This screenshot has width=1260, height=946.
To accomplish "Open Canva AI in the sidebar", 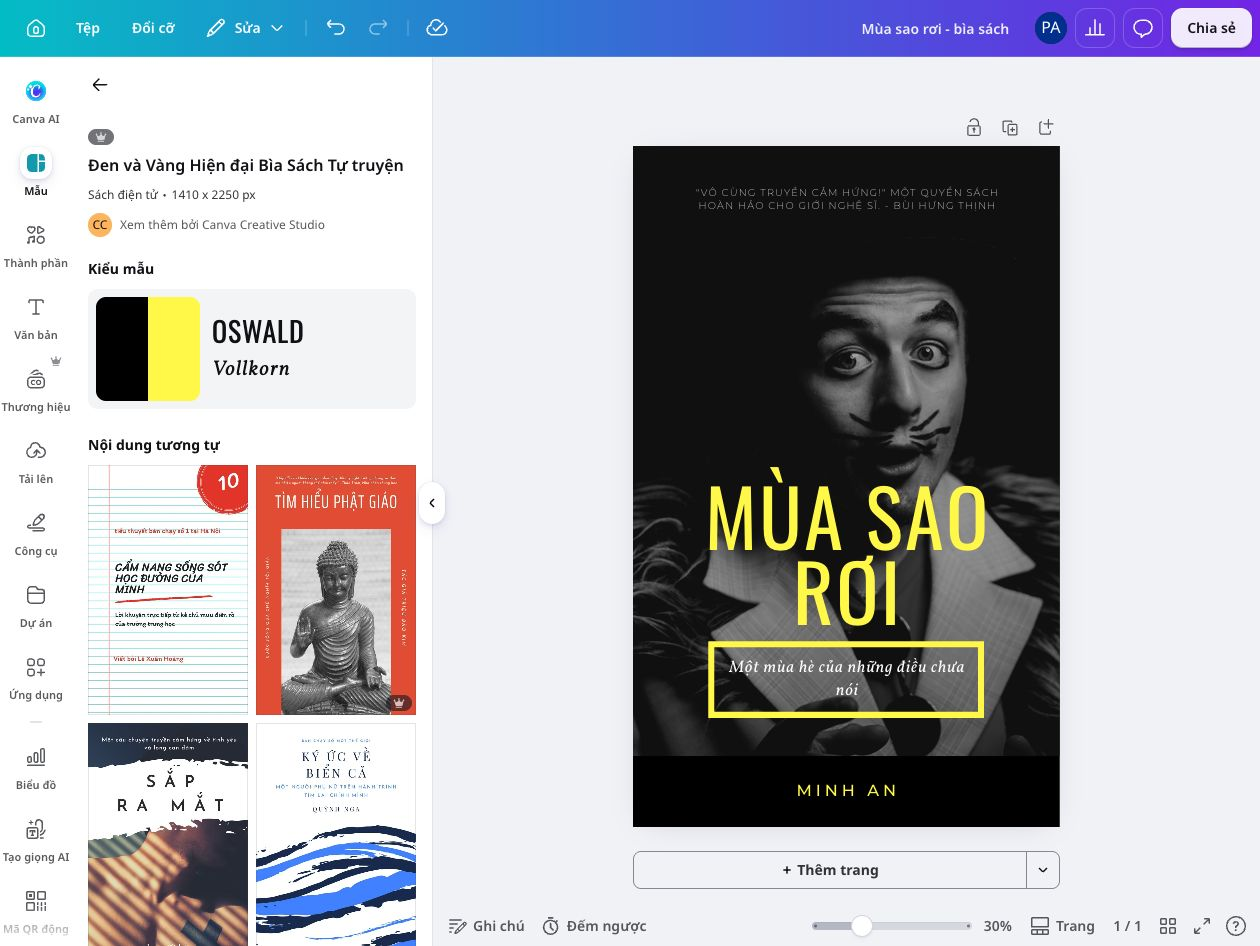I will tap(36, 101).
